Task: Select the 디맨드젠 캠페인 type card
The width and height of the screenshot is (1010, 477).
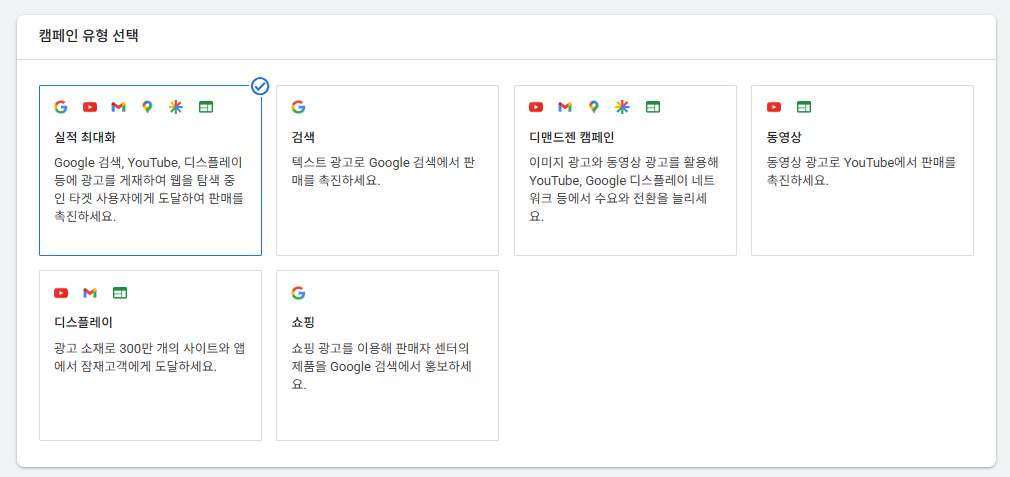Action: pyautogui.click(x=625, y=171)
